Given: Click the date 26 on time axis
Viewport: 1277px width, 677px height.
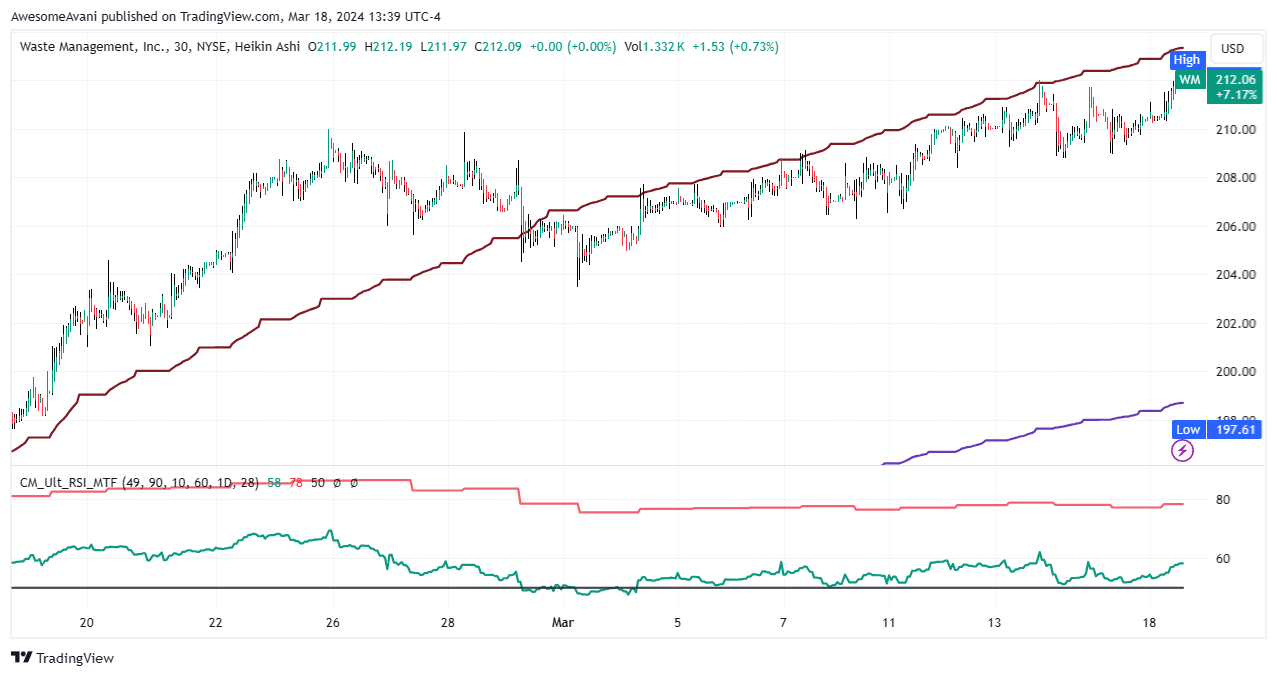Looking at the screenshot, I should click(x=333, y=623).
